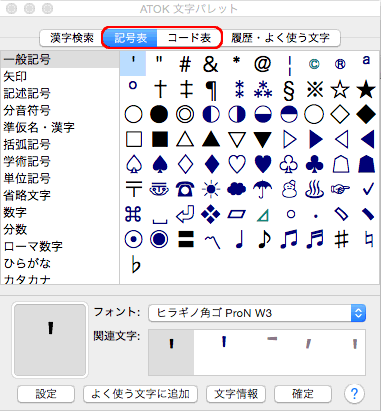
Task: Select the 記述記号 category
Action: coord(60,94)
